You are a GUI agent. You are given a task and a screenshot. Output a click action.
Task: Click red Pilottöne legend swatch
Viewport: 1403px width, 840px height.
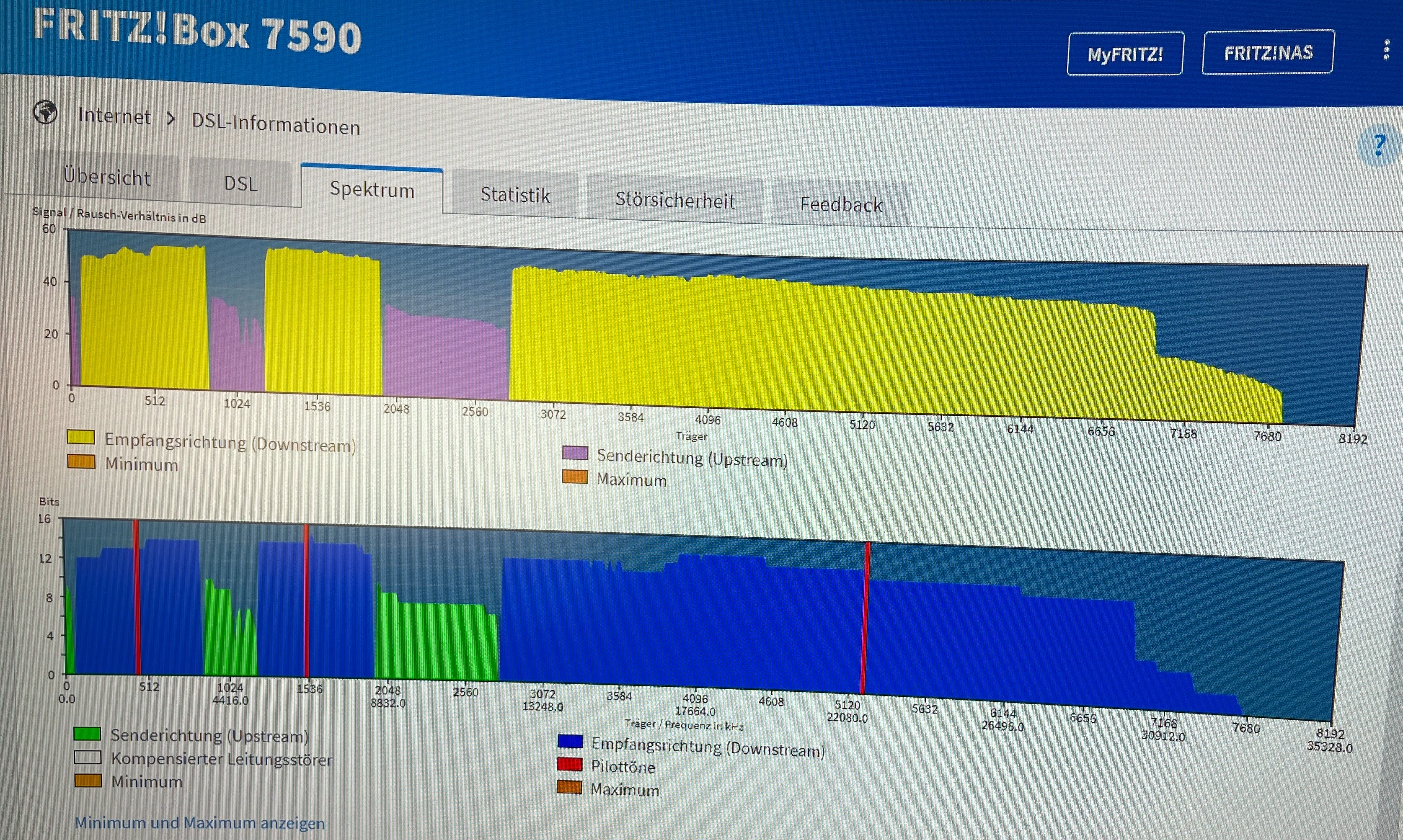pyautogui.click(x=570, y=765)
